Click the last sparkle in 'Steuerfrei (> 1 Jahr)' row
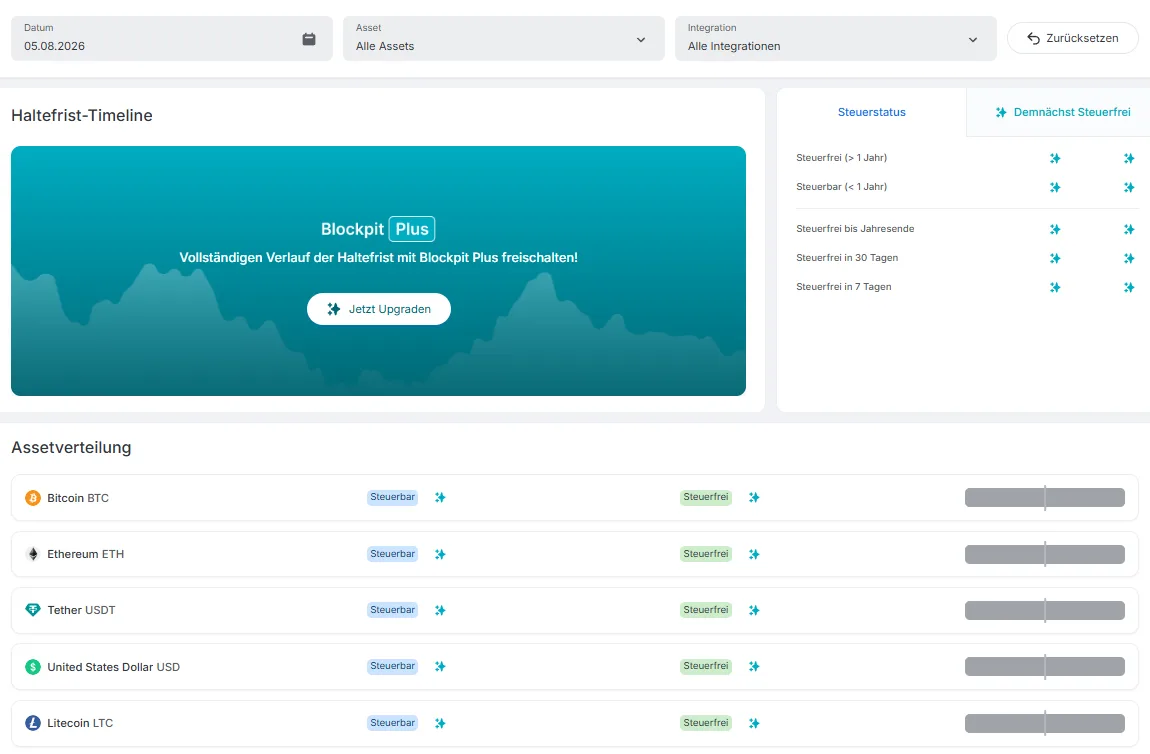This screenshot has height=754, width=1150. pos(1129,158)
